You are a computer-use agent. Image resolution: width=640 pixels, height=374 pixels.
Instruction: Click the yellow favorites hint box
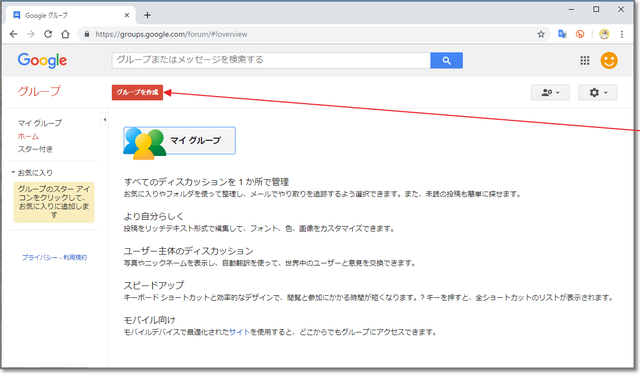54,202
